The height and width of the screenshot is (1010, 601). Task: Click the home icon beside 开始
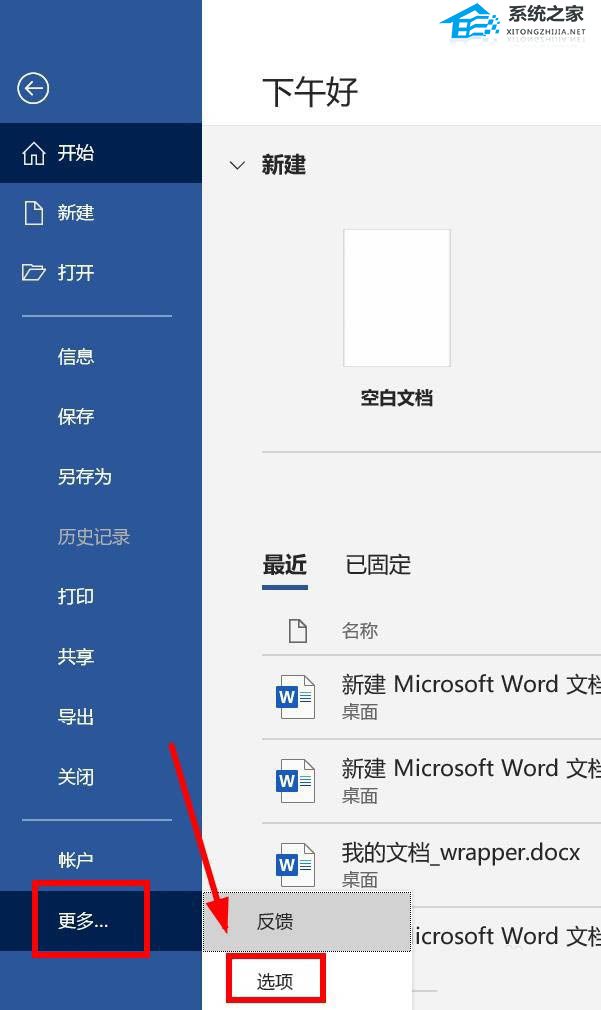33,153
